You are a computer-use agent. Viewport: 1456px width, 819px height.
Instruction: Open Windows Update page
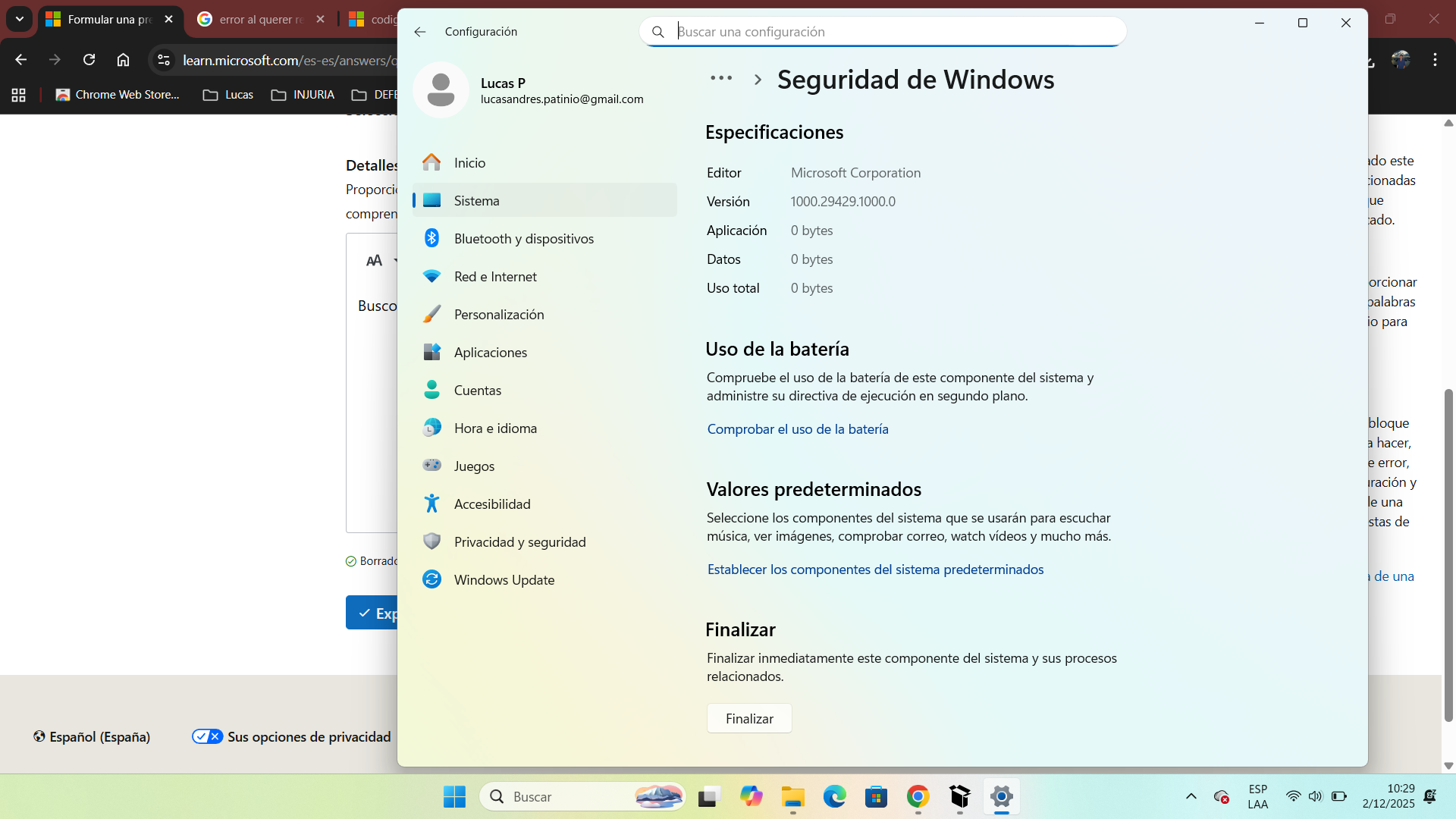[504, 580]
